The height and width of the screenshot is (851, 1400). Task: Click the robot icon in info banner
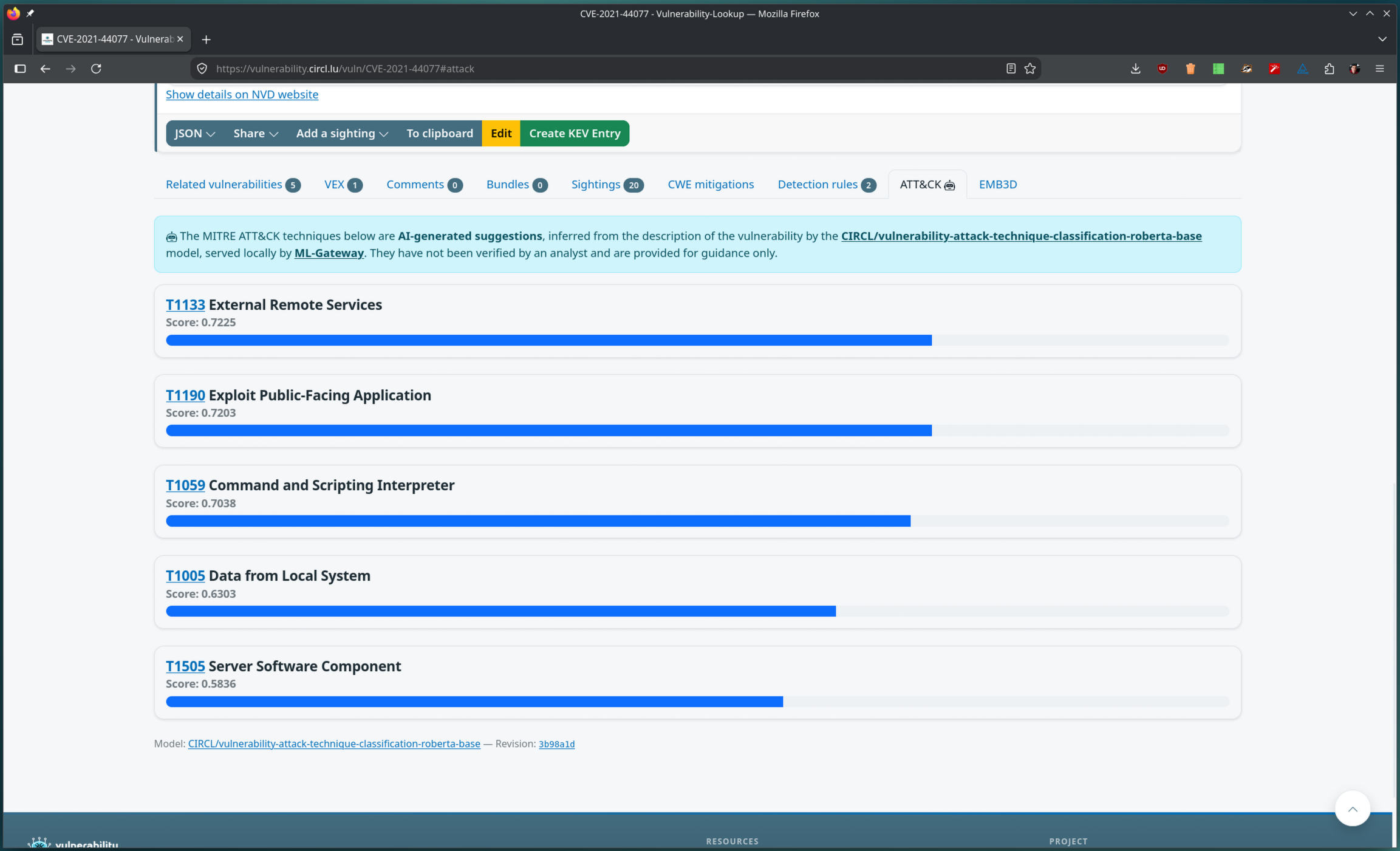pos(171,237)
